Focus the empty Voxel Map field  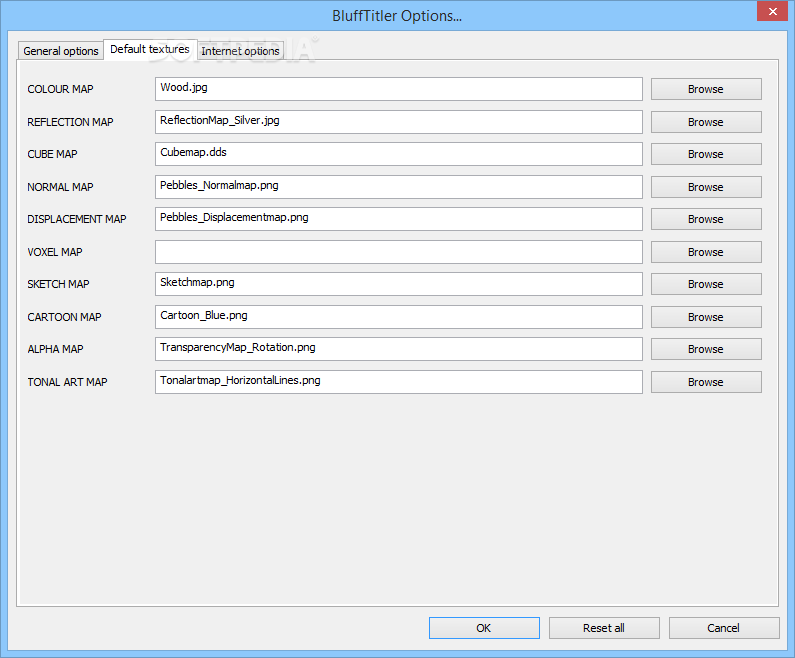[399, 252]
